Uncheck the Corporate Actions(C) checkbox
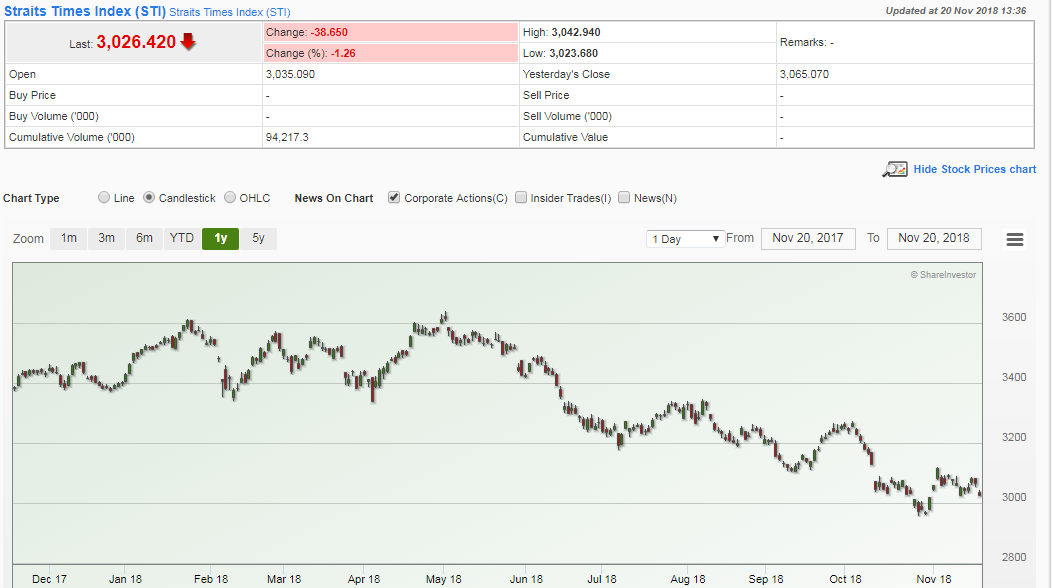 tap(394, 198)
